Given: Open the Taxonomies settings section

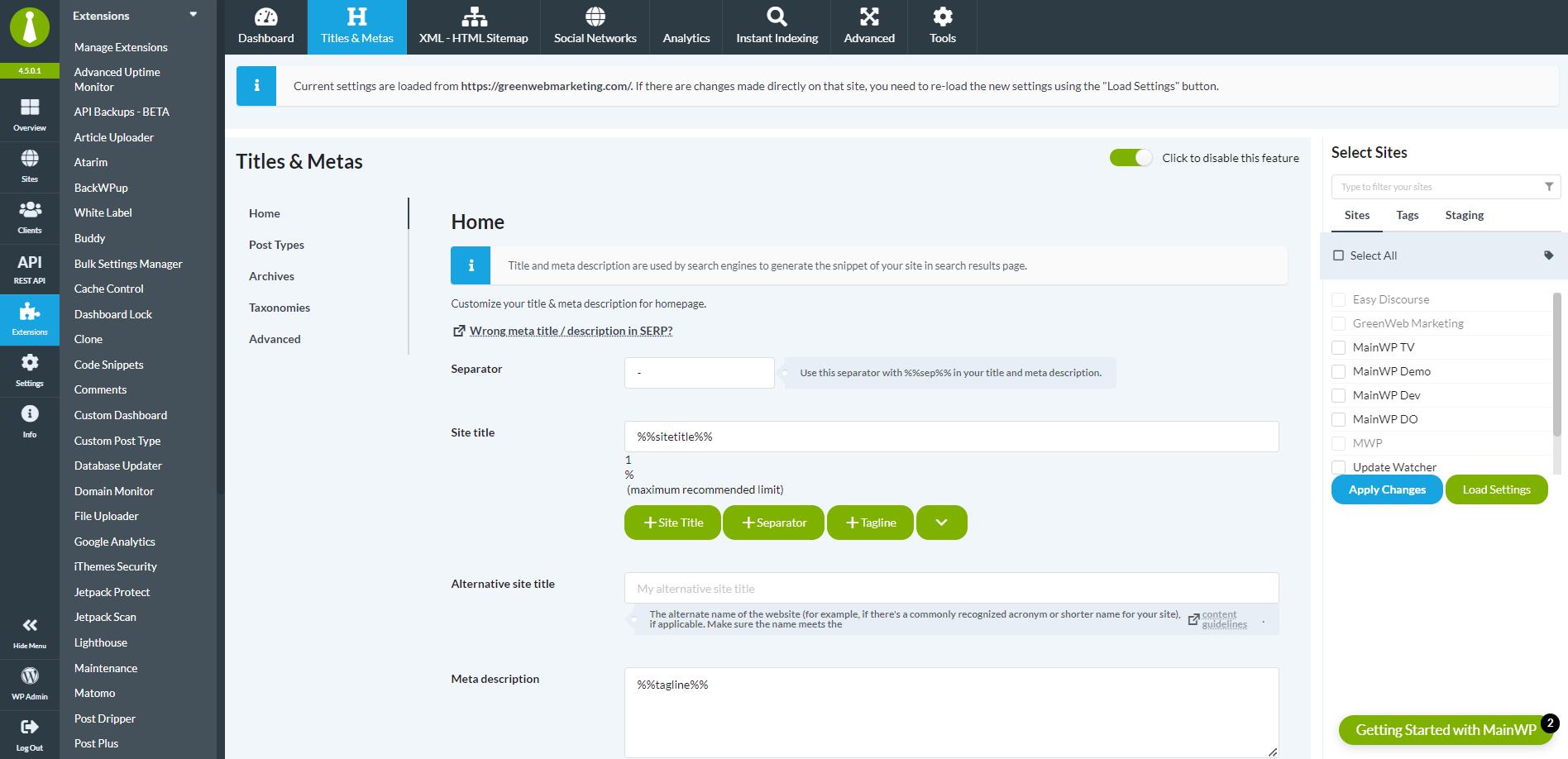Looking at the screenshot, I should pos(280,308).
